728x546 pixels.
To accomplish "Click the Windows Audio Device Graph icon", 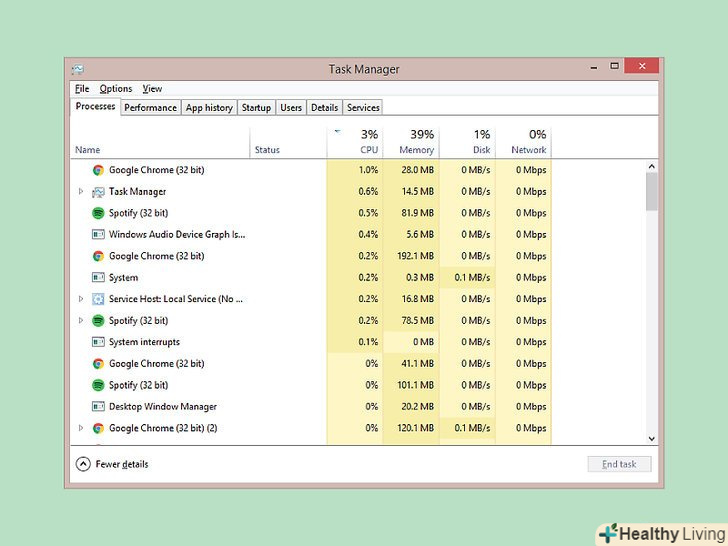I will [x=98, y=235].
